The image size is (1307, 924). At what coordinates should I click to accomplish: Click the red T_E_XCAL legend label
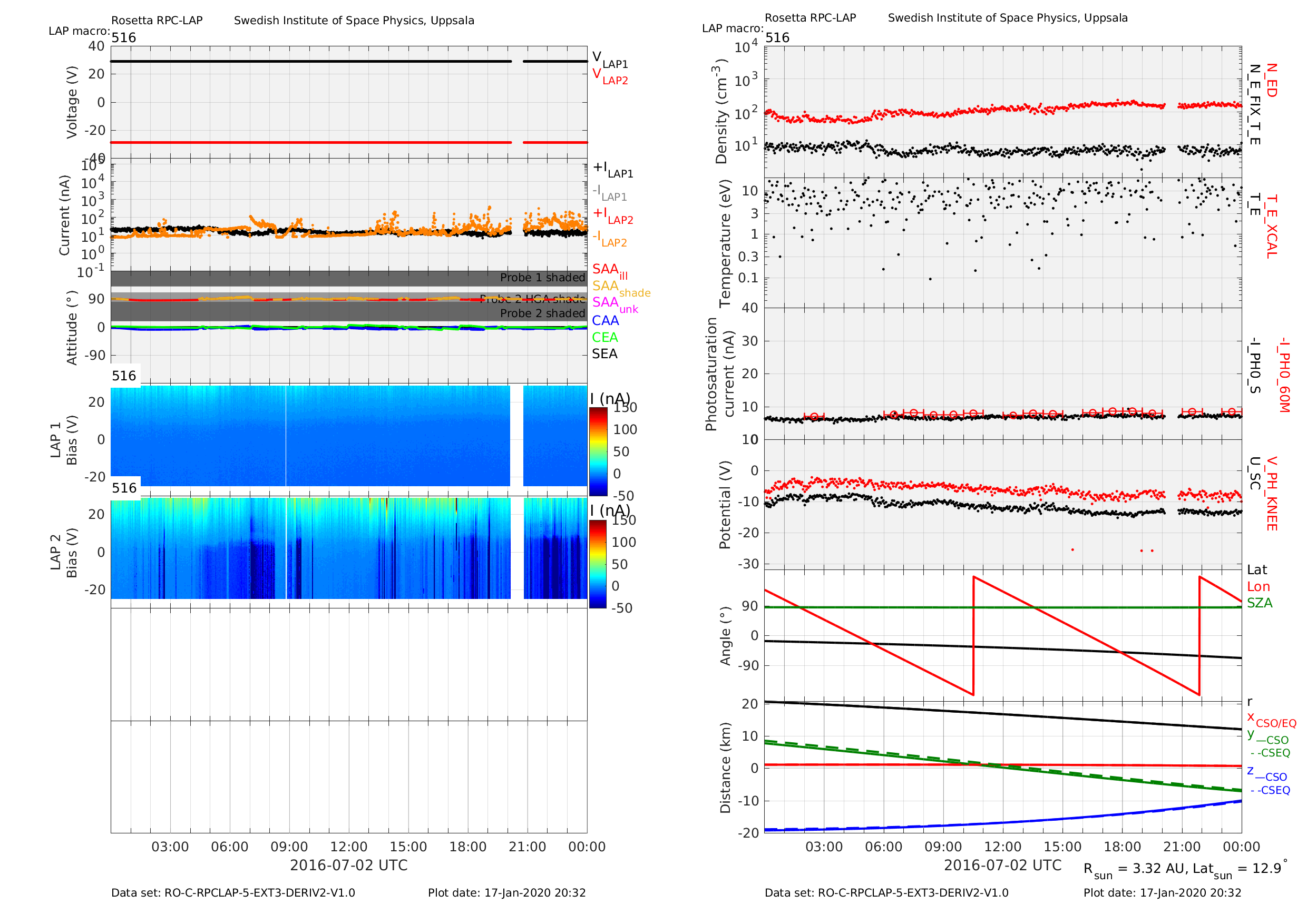[1271, 227]
